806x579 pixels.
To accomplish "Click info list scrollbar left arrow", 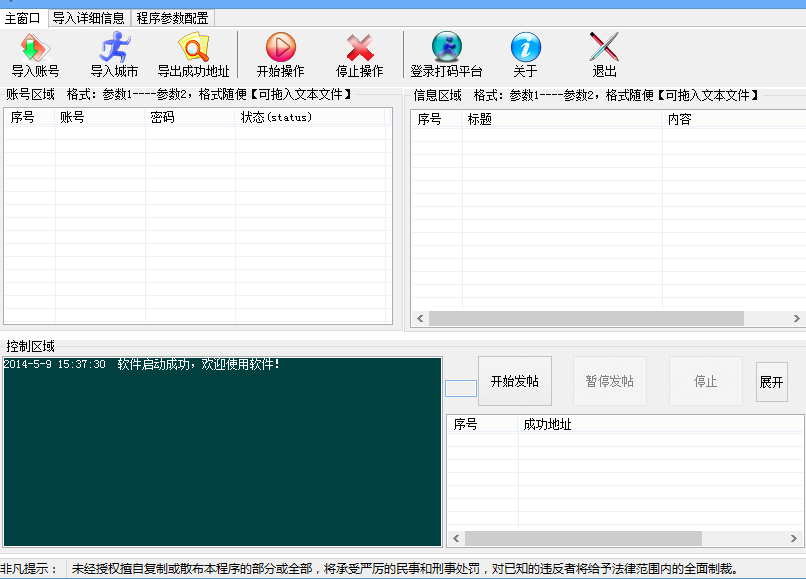I will (420, 318).
